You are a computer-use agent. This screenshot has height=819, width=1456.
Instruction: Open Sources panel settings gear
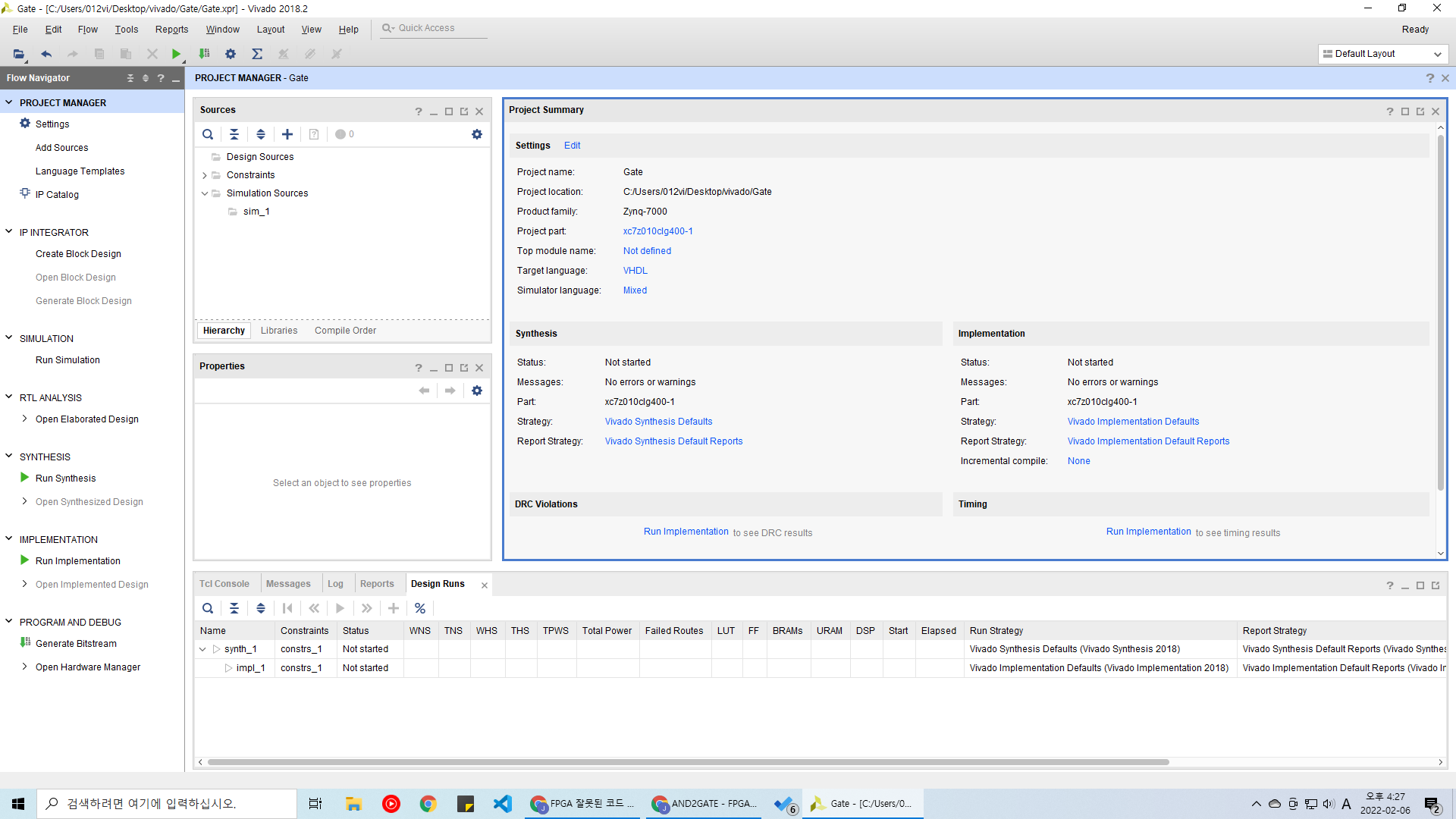pyautogui.click(x=477, y=134)
